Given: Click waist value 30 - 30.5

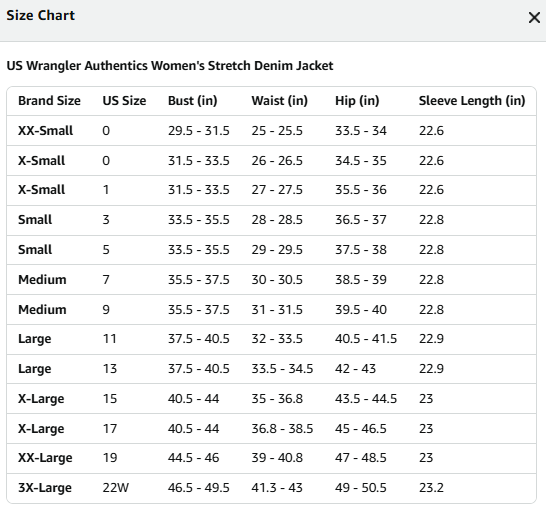Looking at the screenshot, I should pos(277,280).
